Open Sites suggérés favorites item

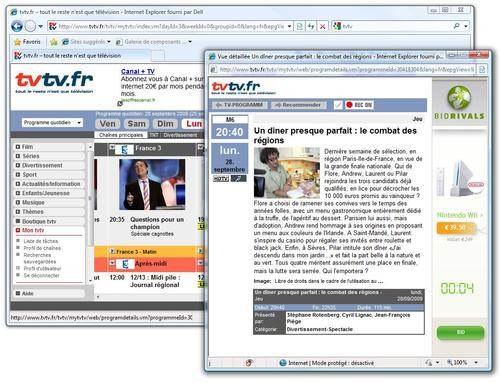click(x=86, y=42)
